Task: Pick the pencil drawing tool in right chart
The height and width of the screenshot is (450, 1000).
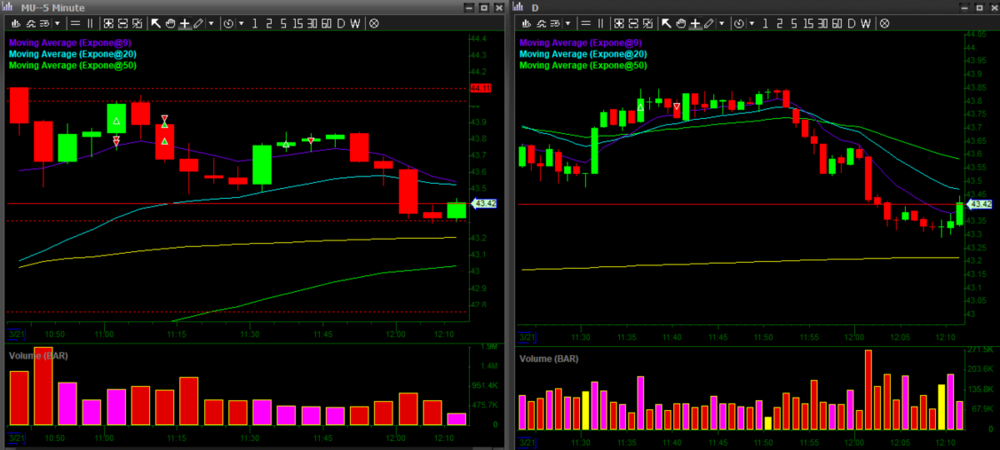Action: click(x=709, y=23)
